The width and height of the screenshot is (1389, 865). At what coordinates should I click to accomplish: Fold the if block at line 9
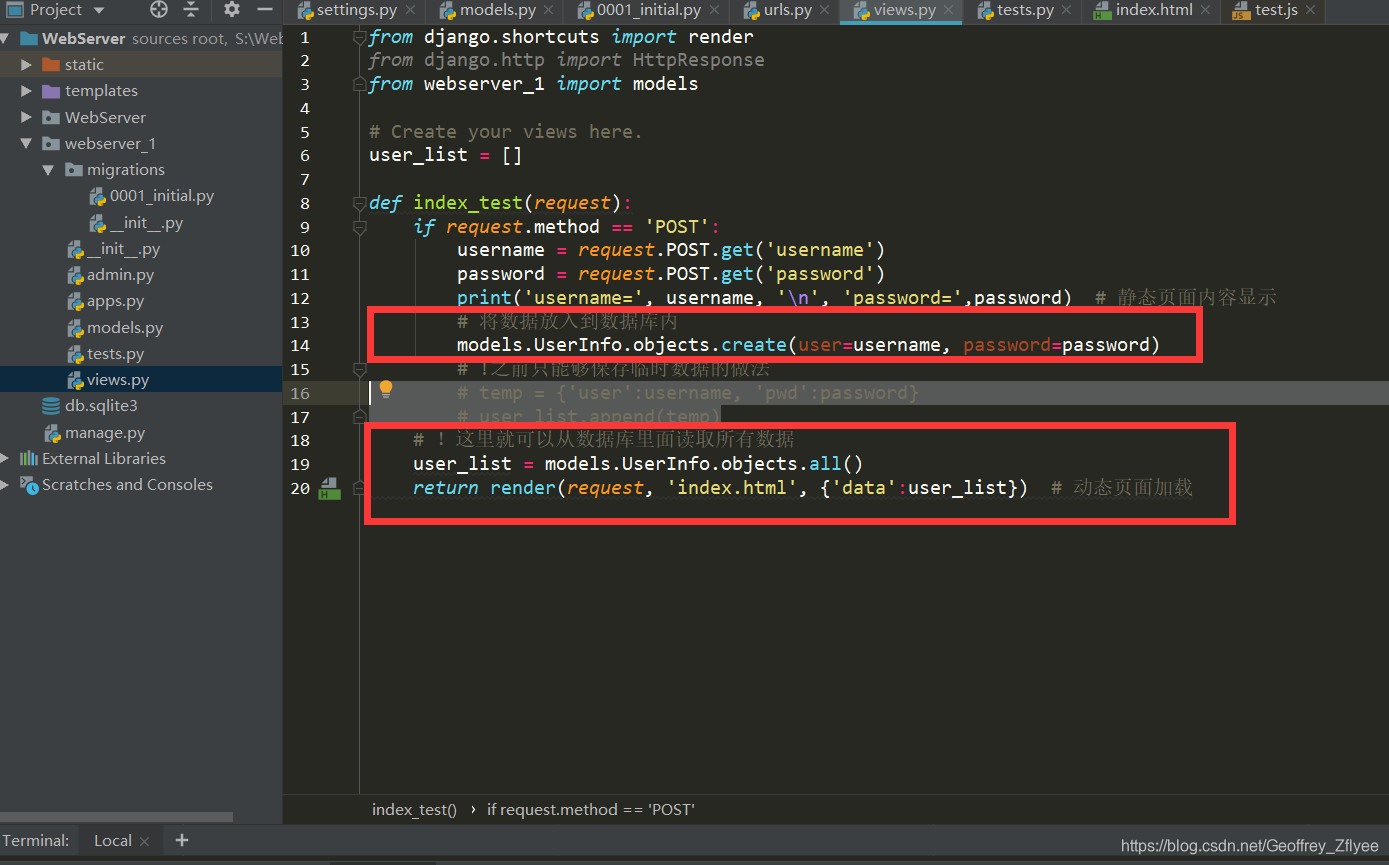click(x=360, y=227)
